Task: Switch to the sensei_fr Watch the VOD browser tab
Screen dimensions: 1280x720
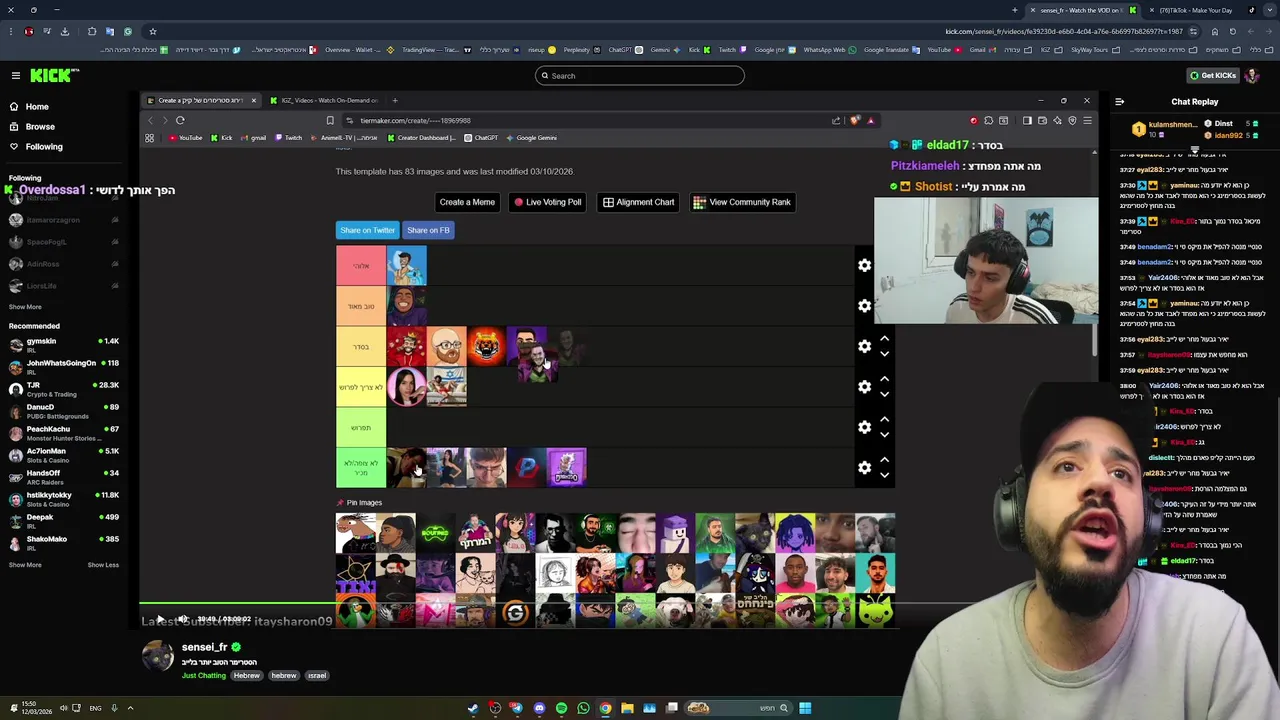Action: click(1082, 10)
